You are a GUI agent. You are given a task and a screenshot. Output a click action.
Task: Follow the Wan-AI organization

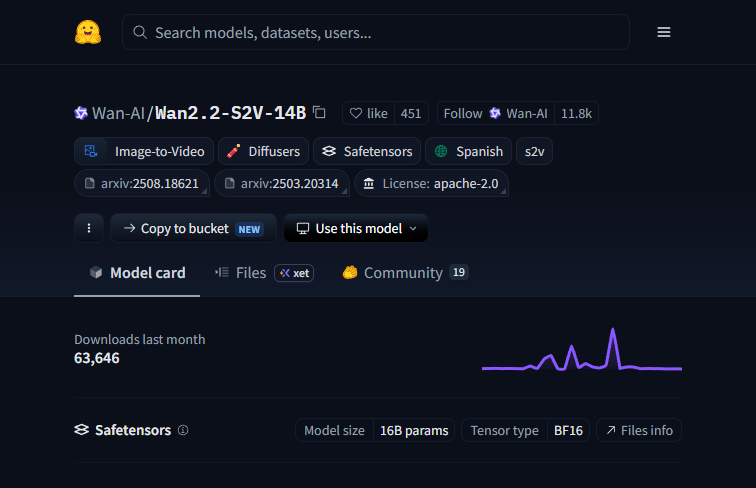(x=495, y=113)
